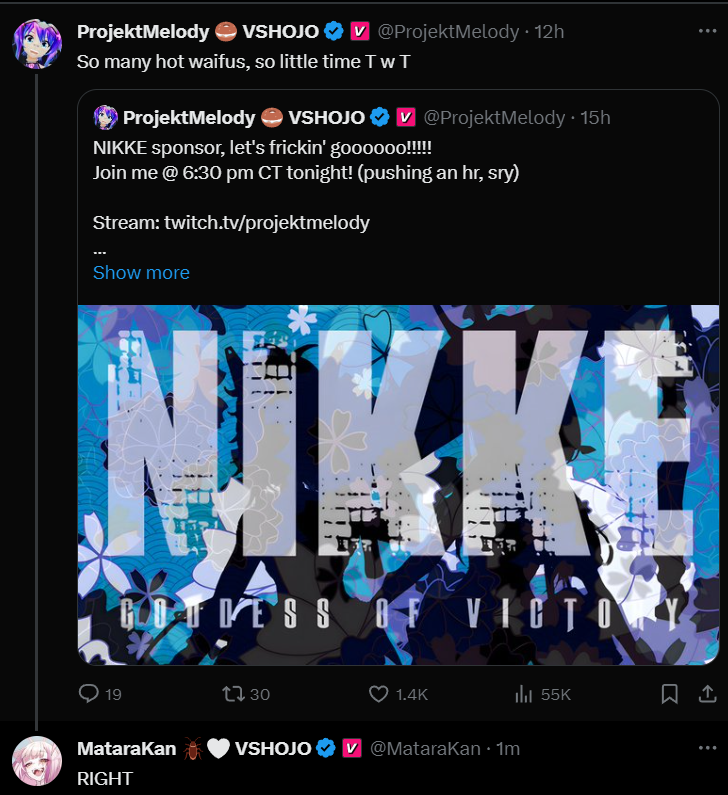Click the pink VSHOJO affiliation badge
The width and height of the screenshot is (728, 795).
tap(360, 31)
